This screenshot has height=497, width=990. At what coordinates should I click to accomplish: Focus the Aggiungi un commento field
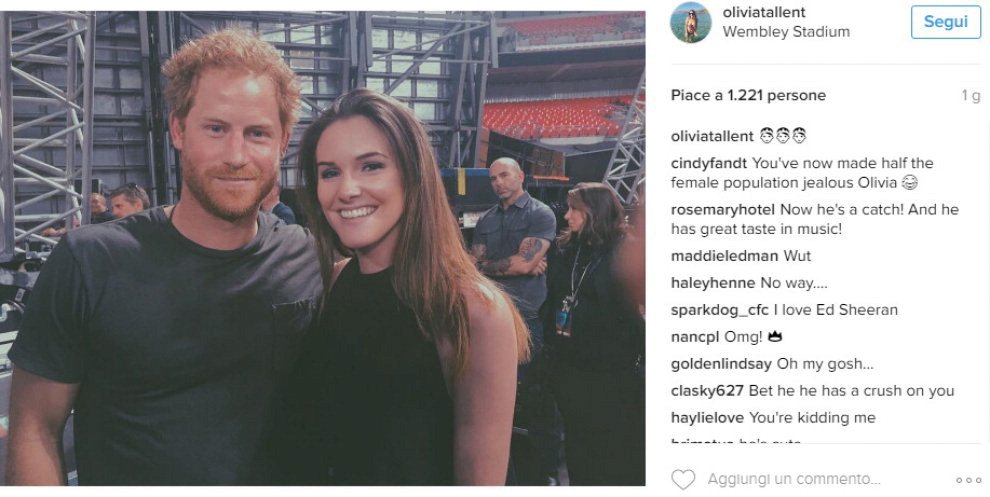795,480
